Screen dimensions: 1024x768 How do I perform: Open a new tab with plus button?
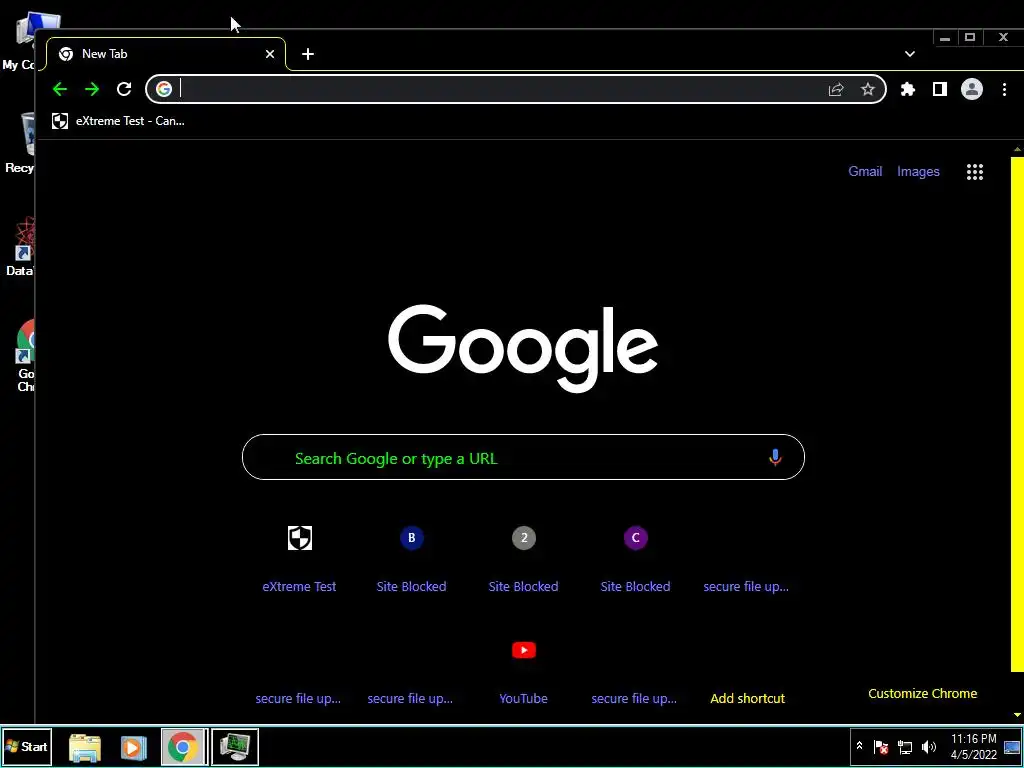(308, 54)
